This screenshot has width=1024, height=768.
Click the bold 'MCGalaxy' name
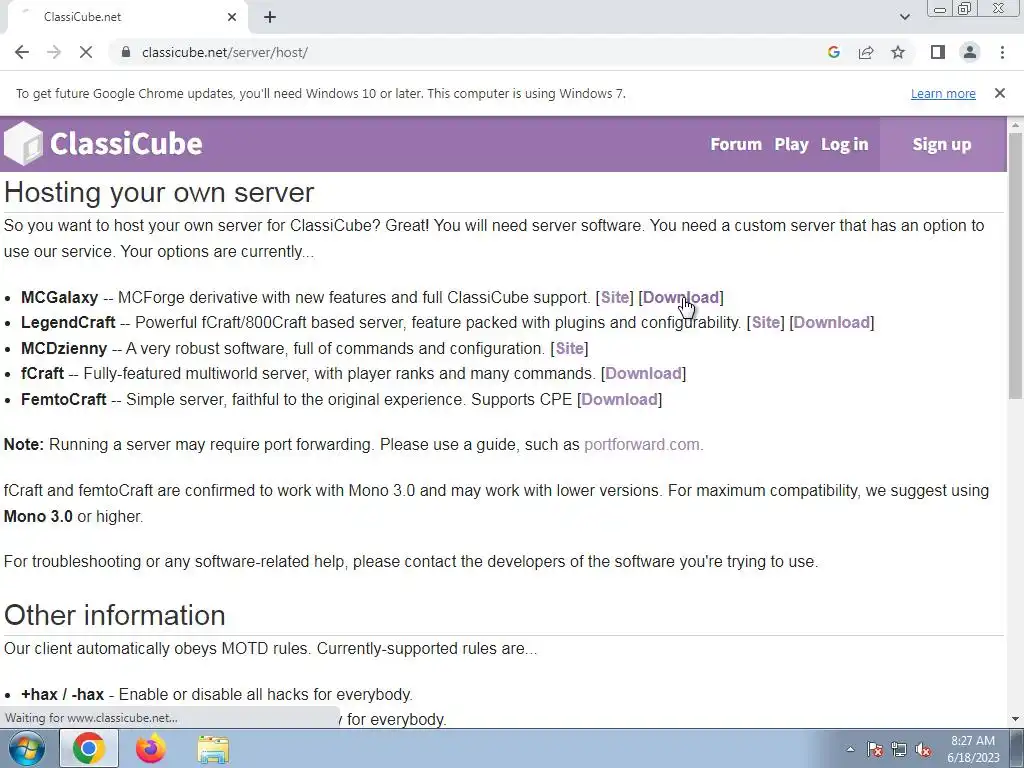(59, 298)
